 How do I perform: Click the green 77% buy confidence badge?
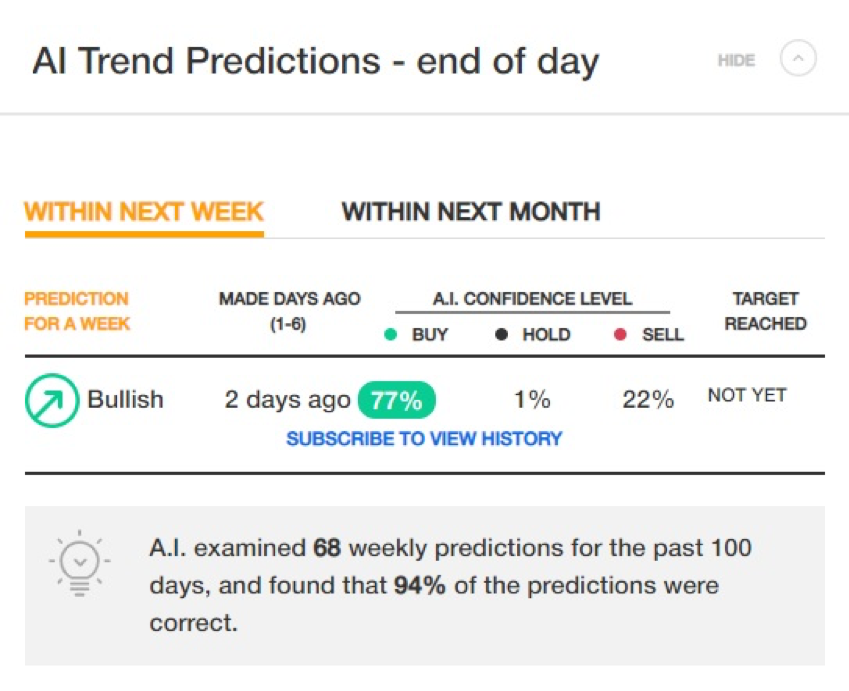396,401
